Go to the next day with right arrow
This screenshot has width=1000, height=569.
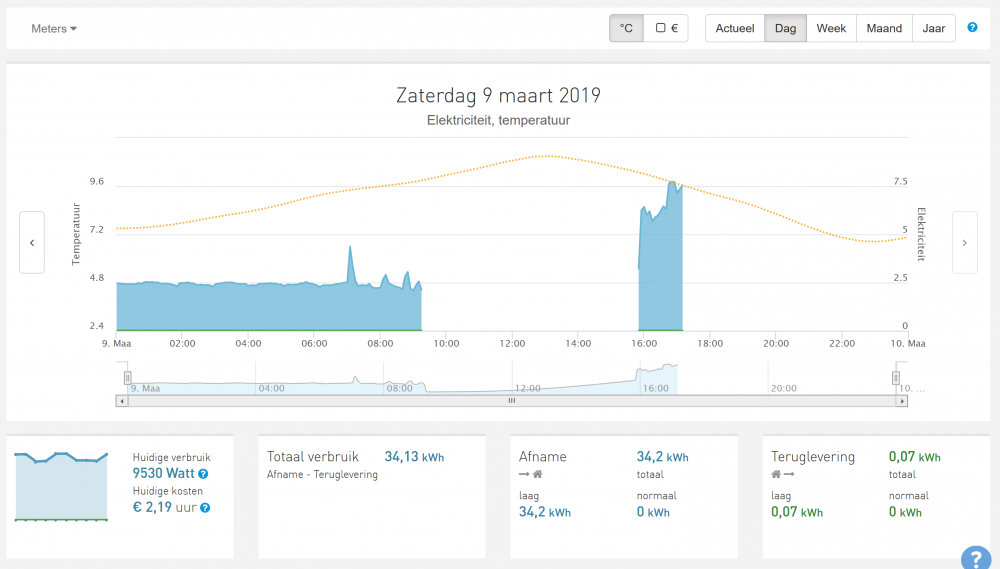point(964,242)
